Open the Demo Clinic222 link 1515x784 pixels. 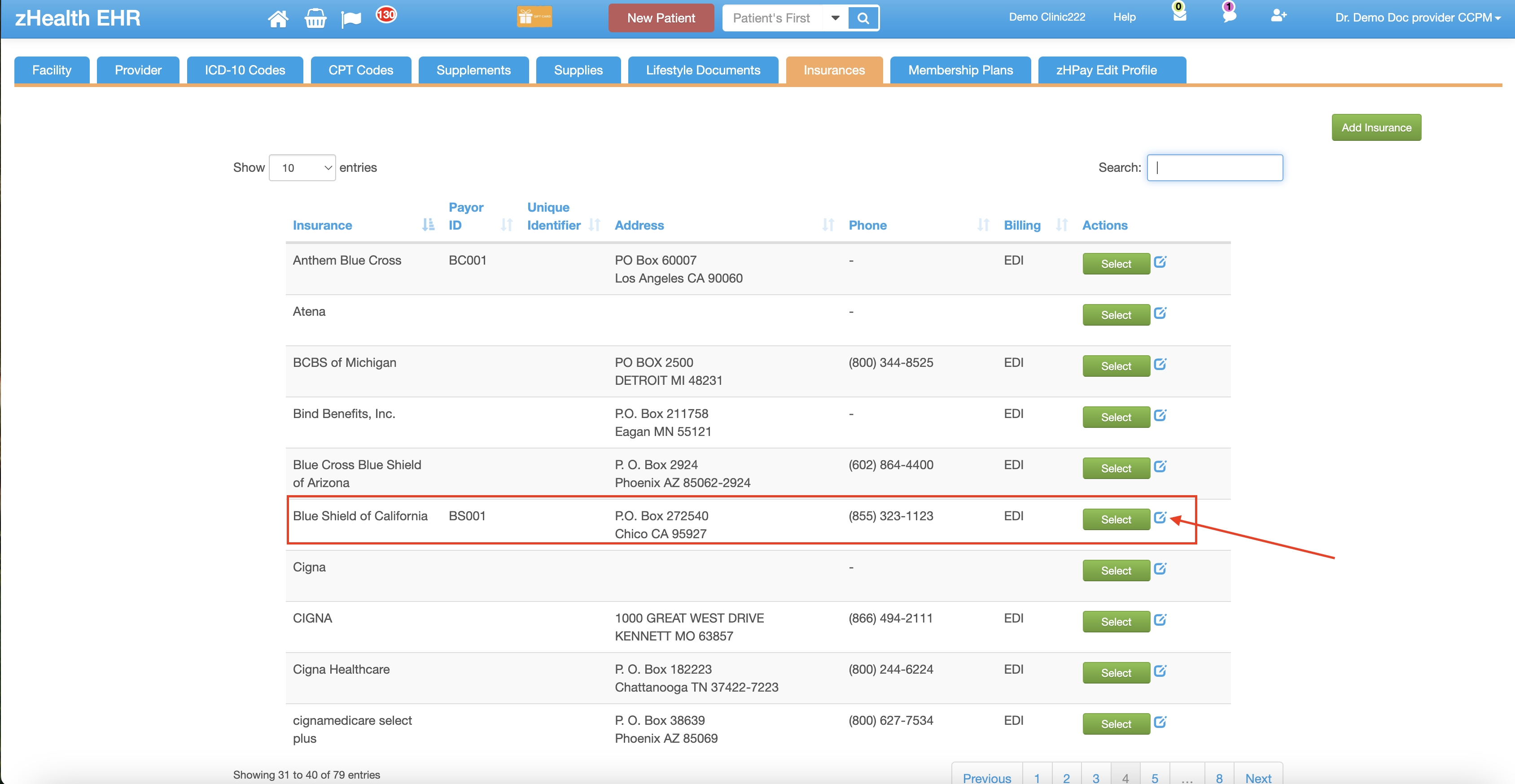pos(1047,17)
